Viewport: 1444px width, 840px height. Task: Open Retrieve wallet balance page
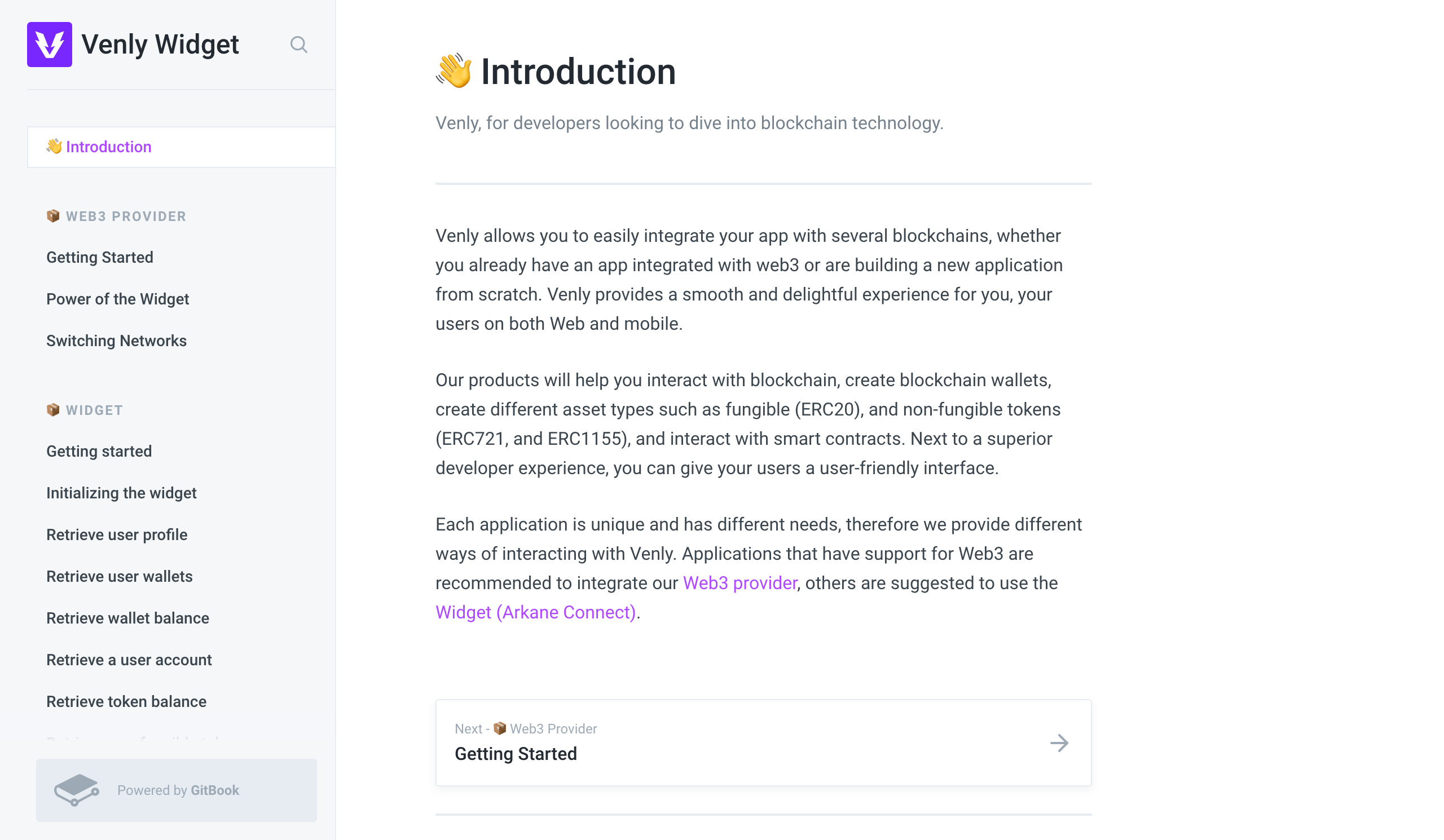point(128,618)
